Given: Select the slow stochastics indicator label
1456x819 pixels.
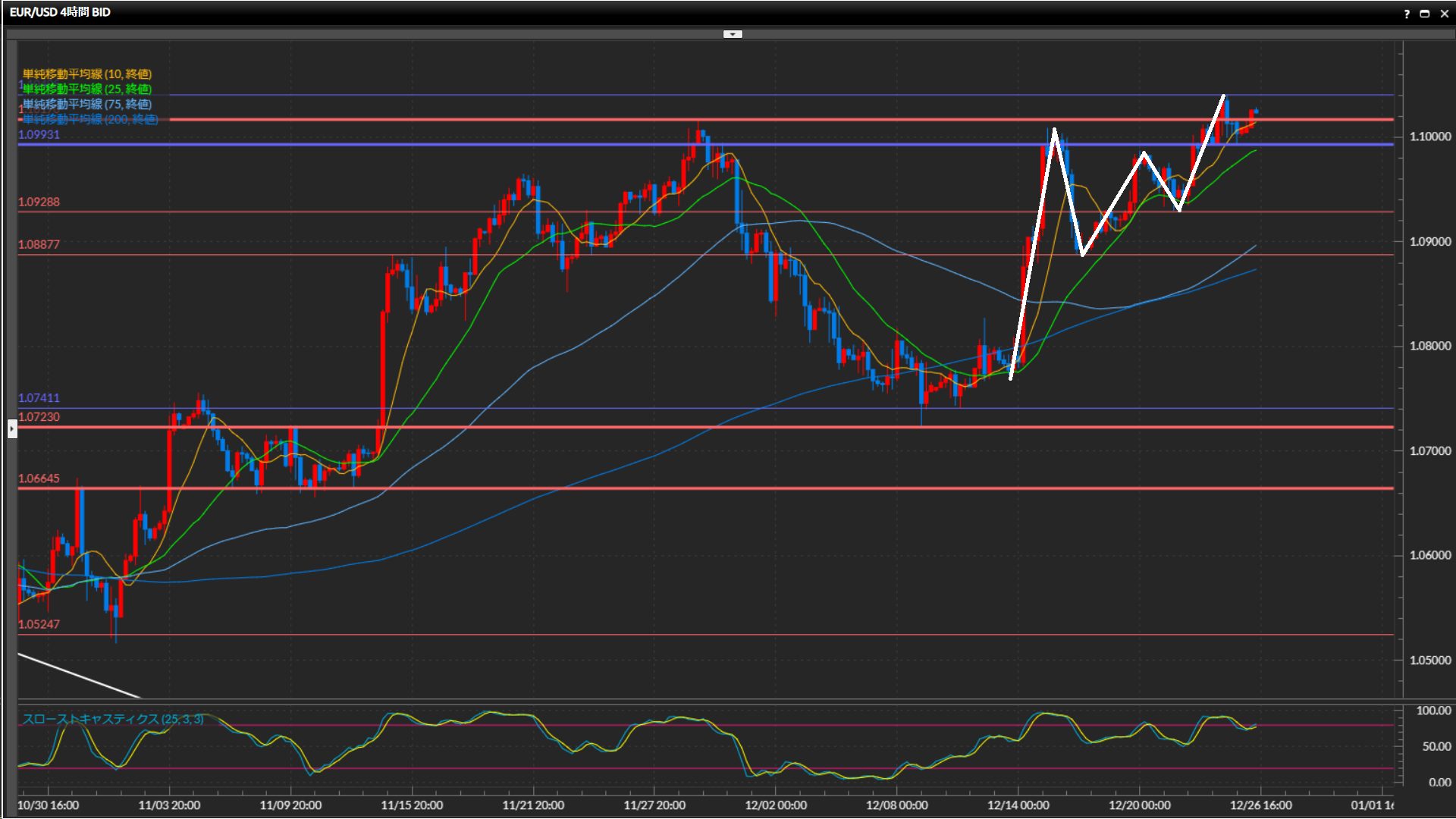Looking at the screenshot, I should click(112, 718).
